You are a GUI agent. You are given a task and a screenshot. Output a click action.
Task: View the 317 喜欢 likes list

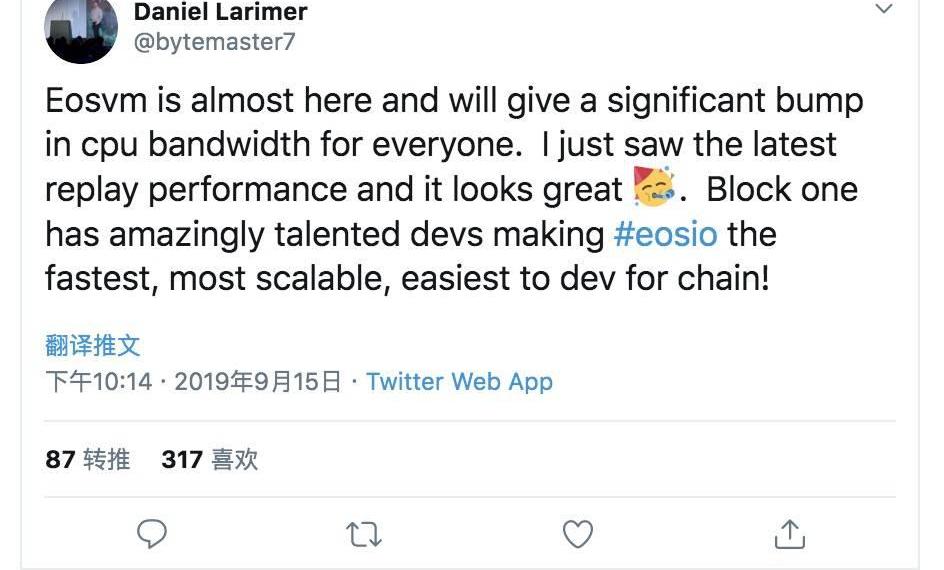[210, 459]
